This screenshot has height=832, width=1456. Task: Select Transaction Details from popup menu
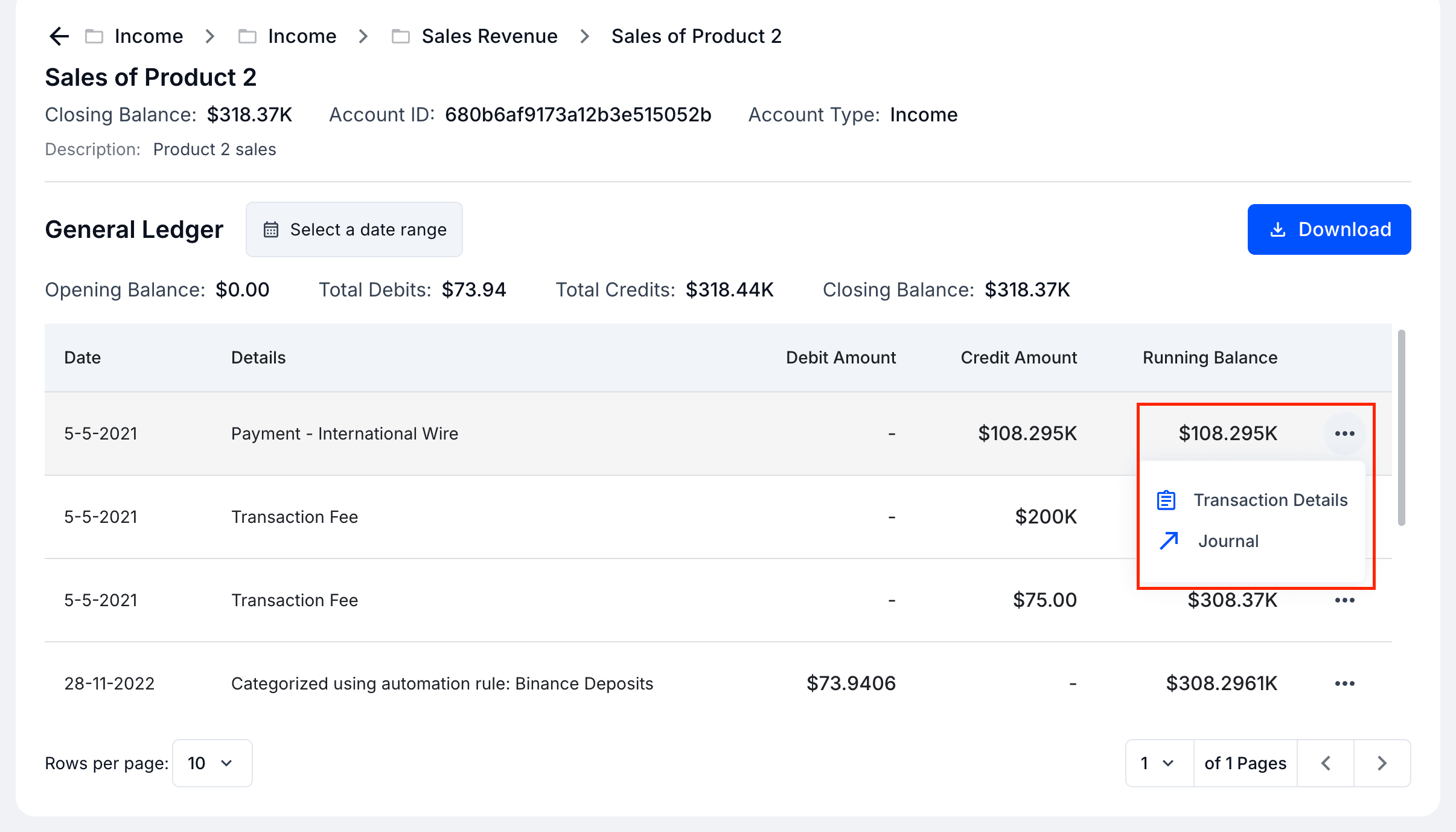(x=1270, y=500)
